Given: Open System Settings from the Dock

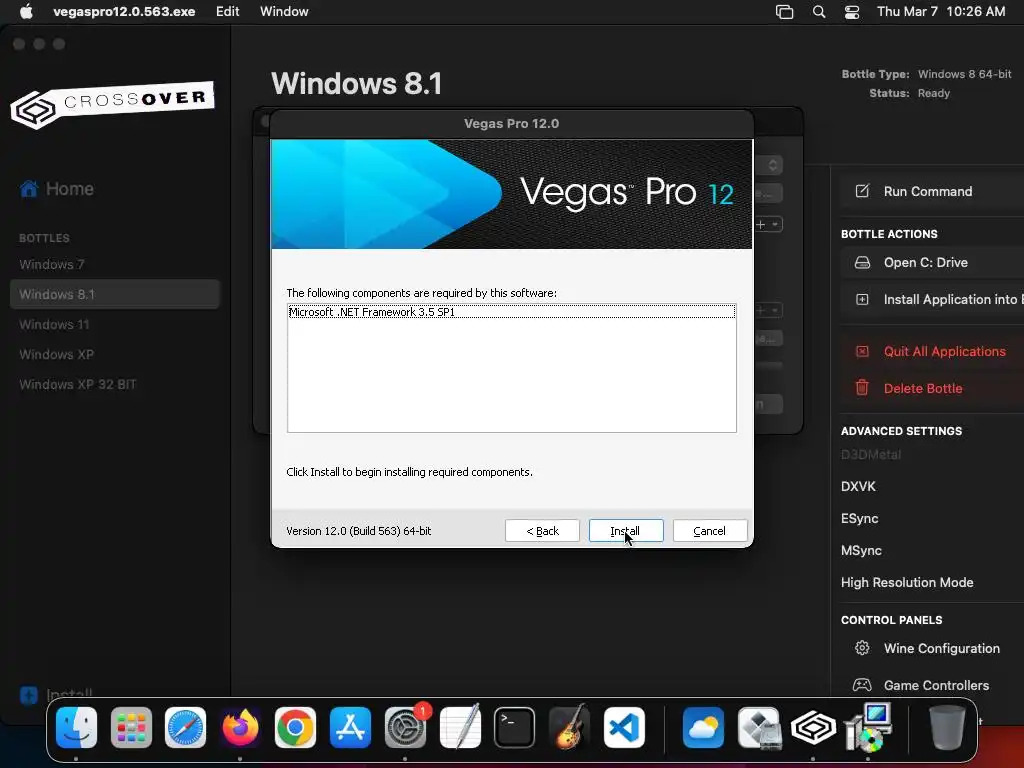Looking at the screenshot, I should pos(405,728).
